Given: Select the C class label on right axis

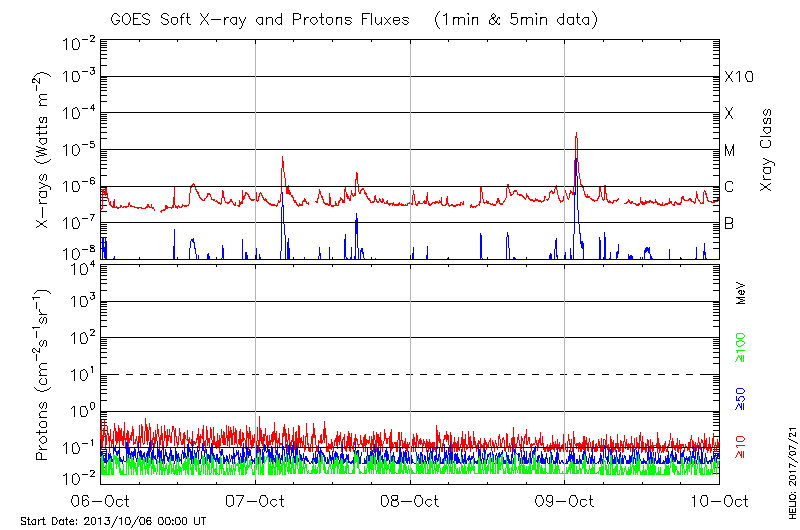Looking at the screenshot, I should click(x=729, y=187).
